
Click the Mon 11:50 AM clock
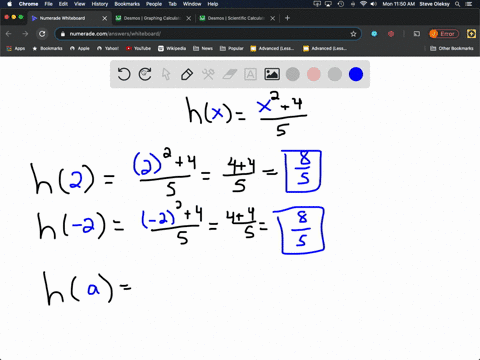(398, 4)
